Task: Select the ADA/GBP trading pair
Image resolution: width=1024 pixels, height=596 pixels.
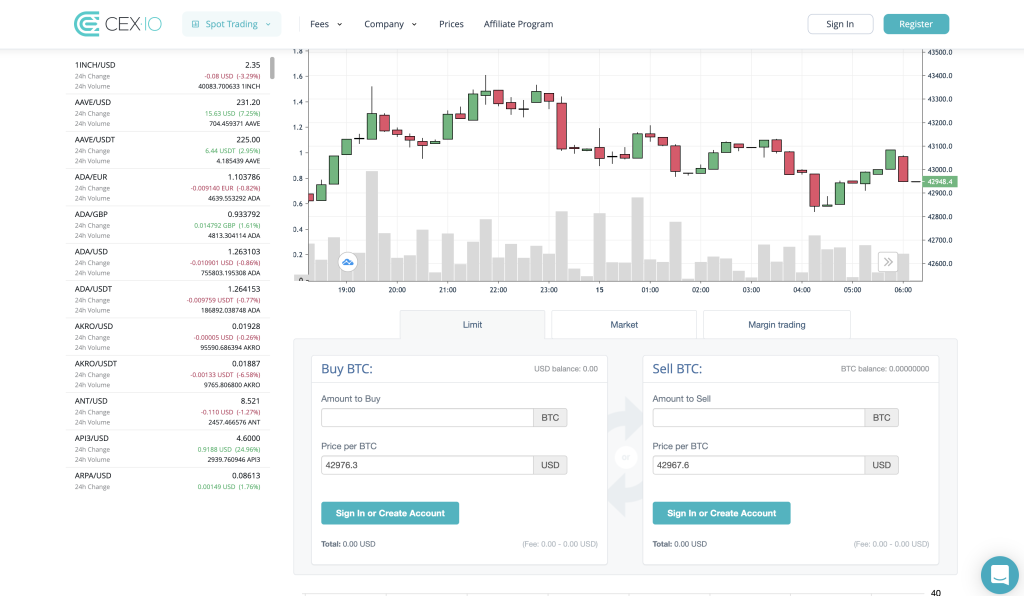Action: pyautogui.click(x=167, y=224)
